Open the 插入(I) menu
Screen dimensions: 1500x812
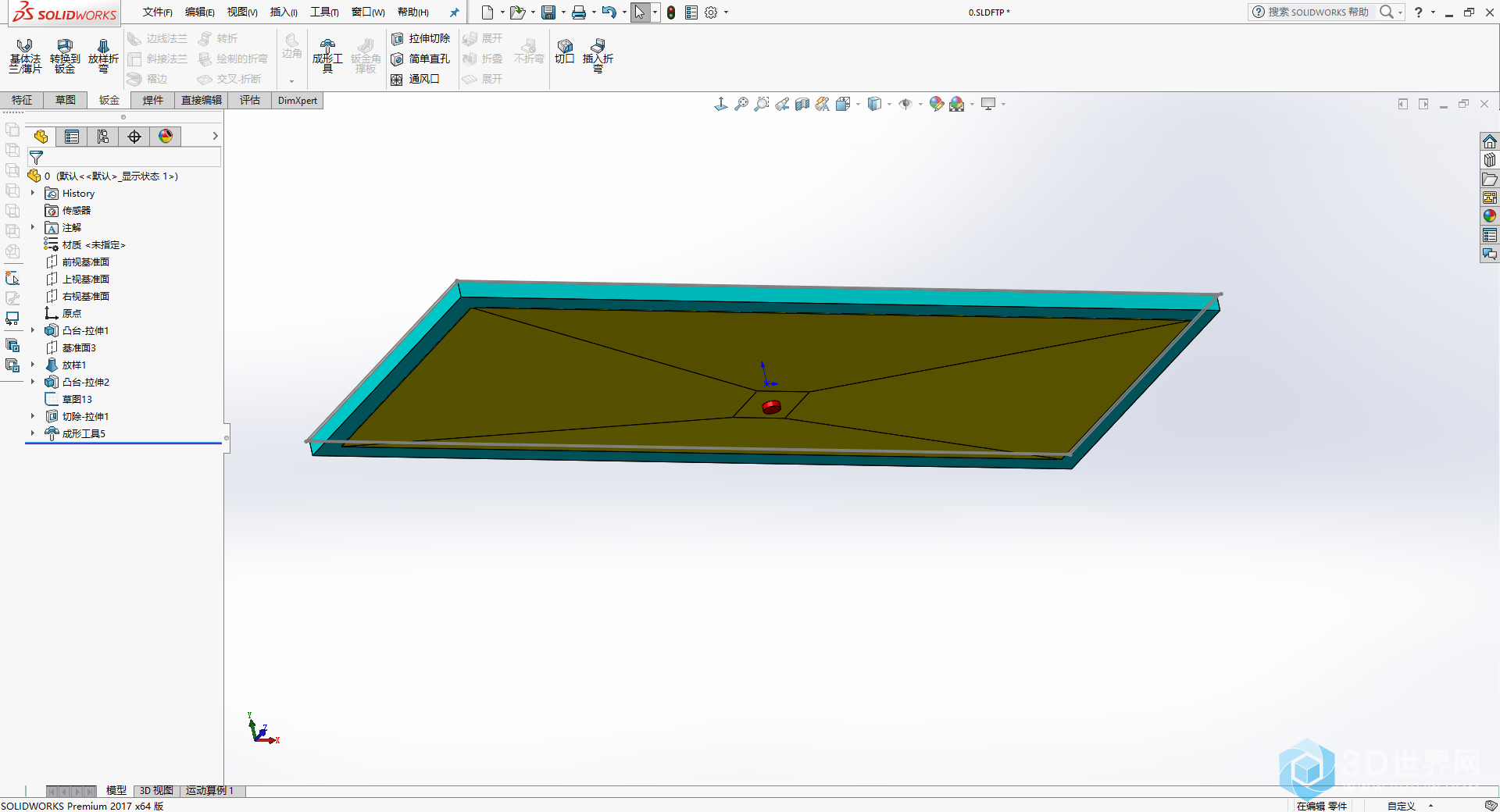click(x=284, y=12)
